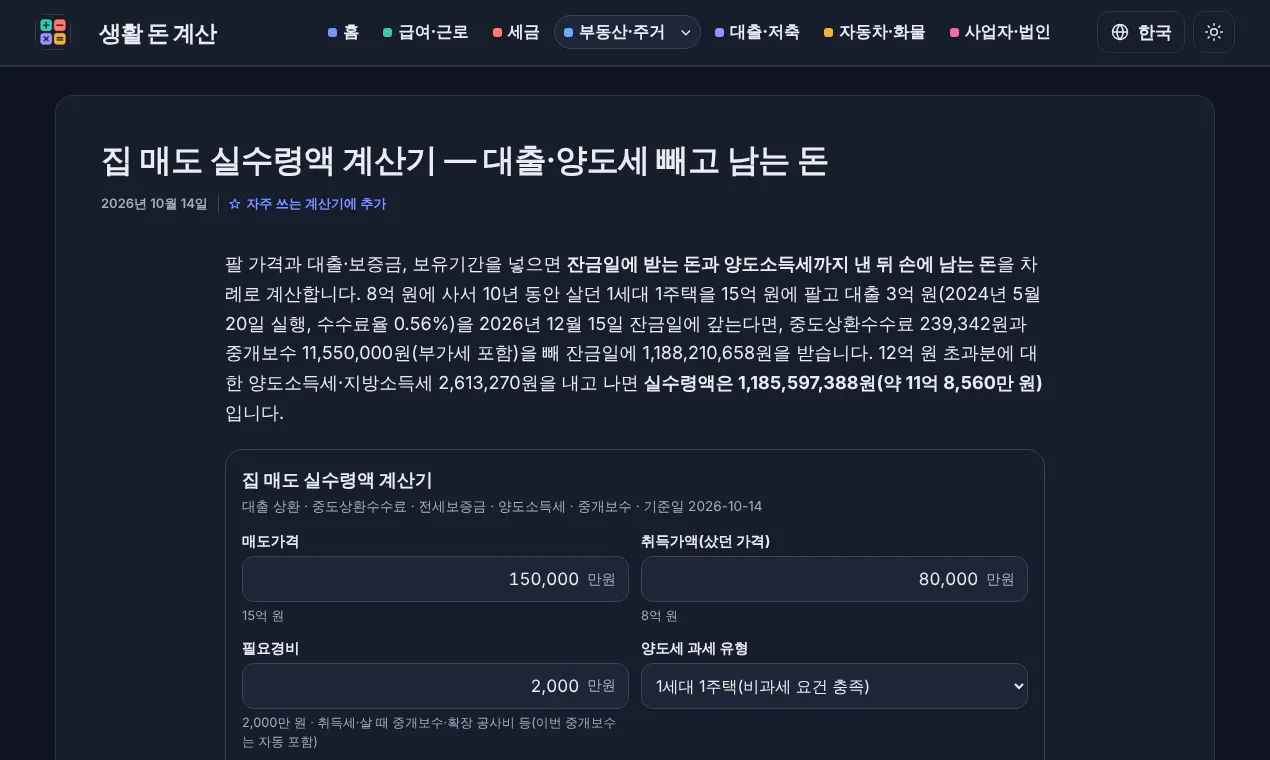Focus the 취득가액 input field
The image size is (1270, 760).
(x=834, y=579)
